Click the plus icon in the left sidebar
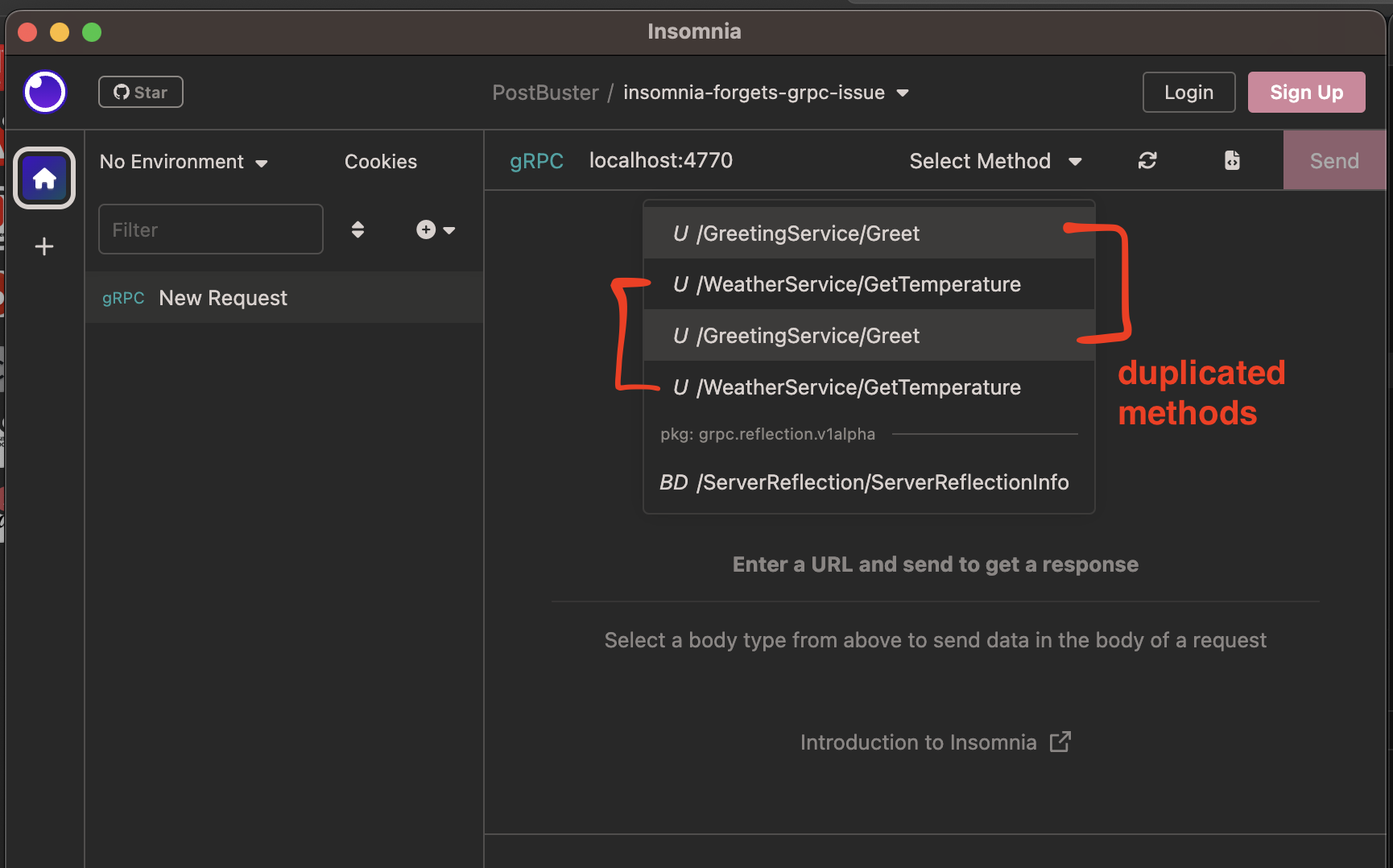The image size is (1393, 868). point(44,246)
